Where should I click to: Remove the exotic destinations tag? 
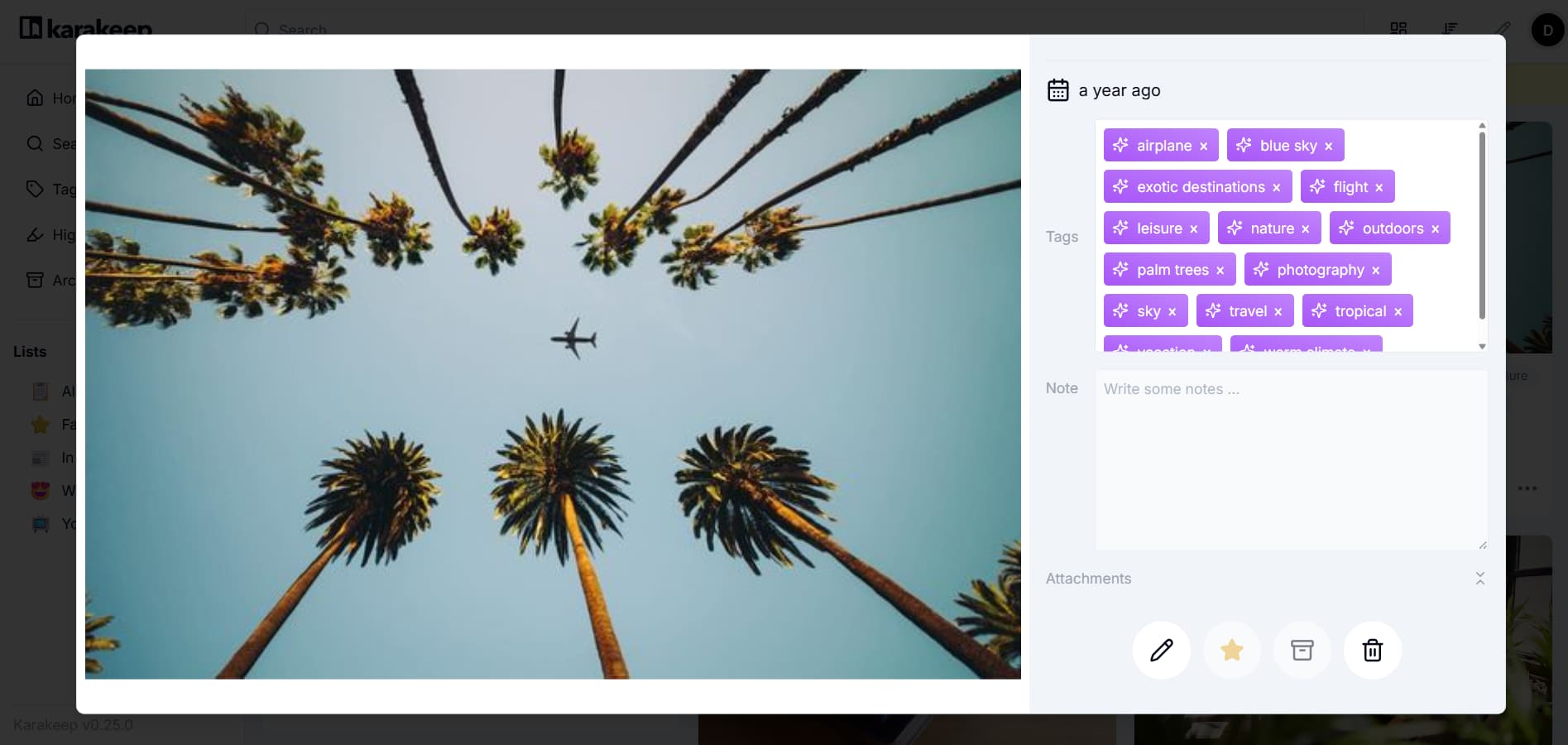[1276, 187]
